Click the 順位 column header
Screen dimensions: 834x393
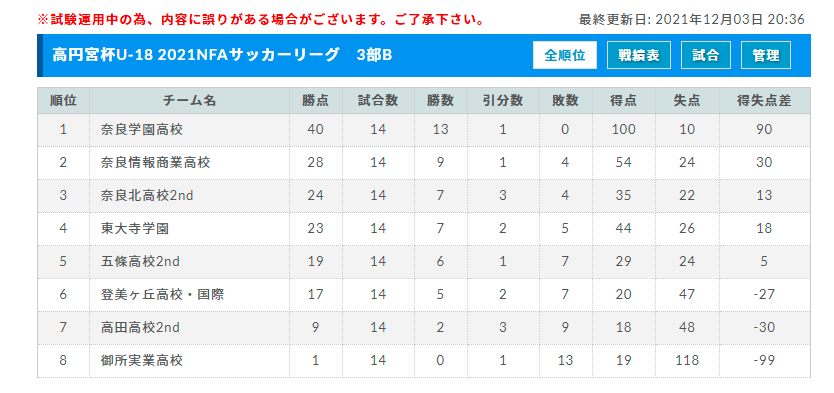(63, 101)
